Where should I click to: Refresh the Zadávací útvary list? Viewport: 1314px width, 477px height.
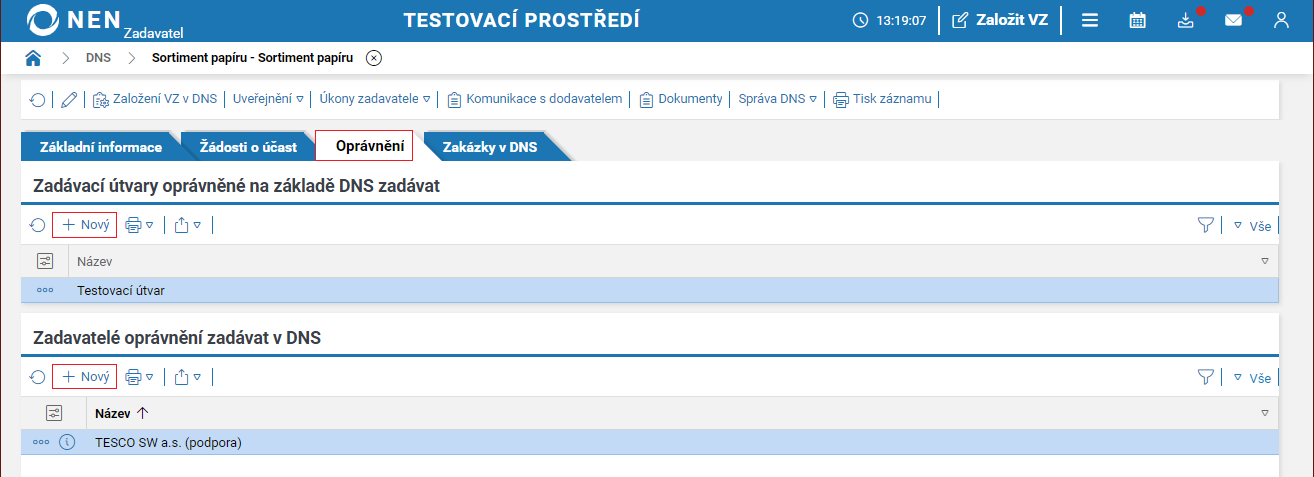coord(37,226)
